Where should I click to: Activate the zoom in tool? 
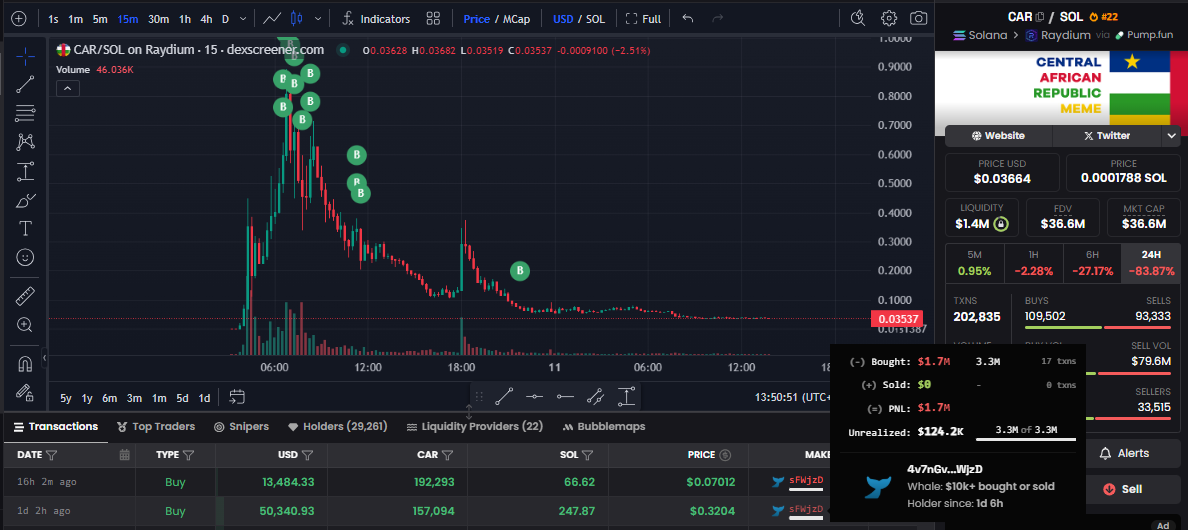pyautogui.click(x=25, y=325)
